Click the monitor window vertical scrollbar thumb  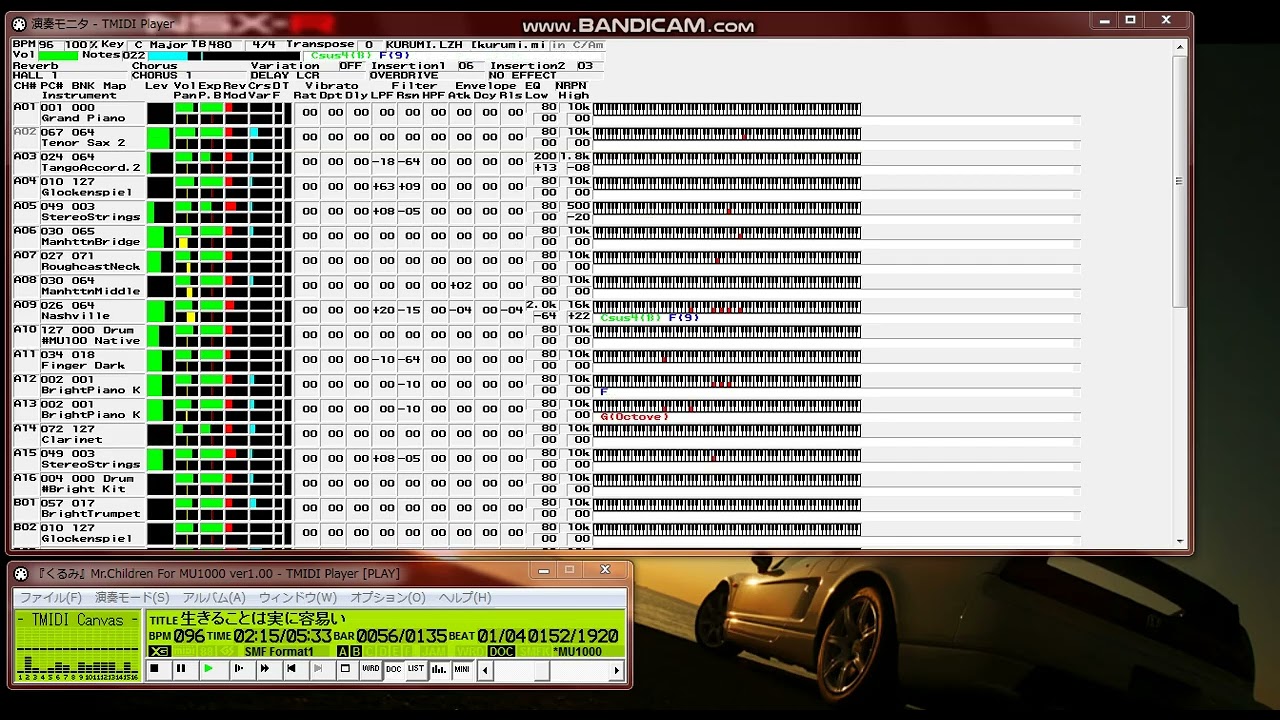pos(1180,180)
